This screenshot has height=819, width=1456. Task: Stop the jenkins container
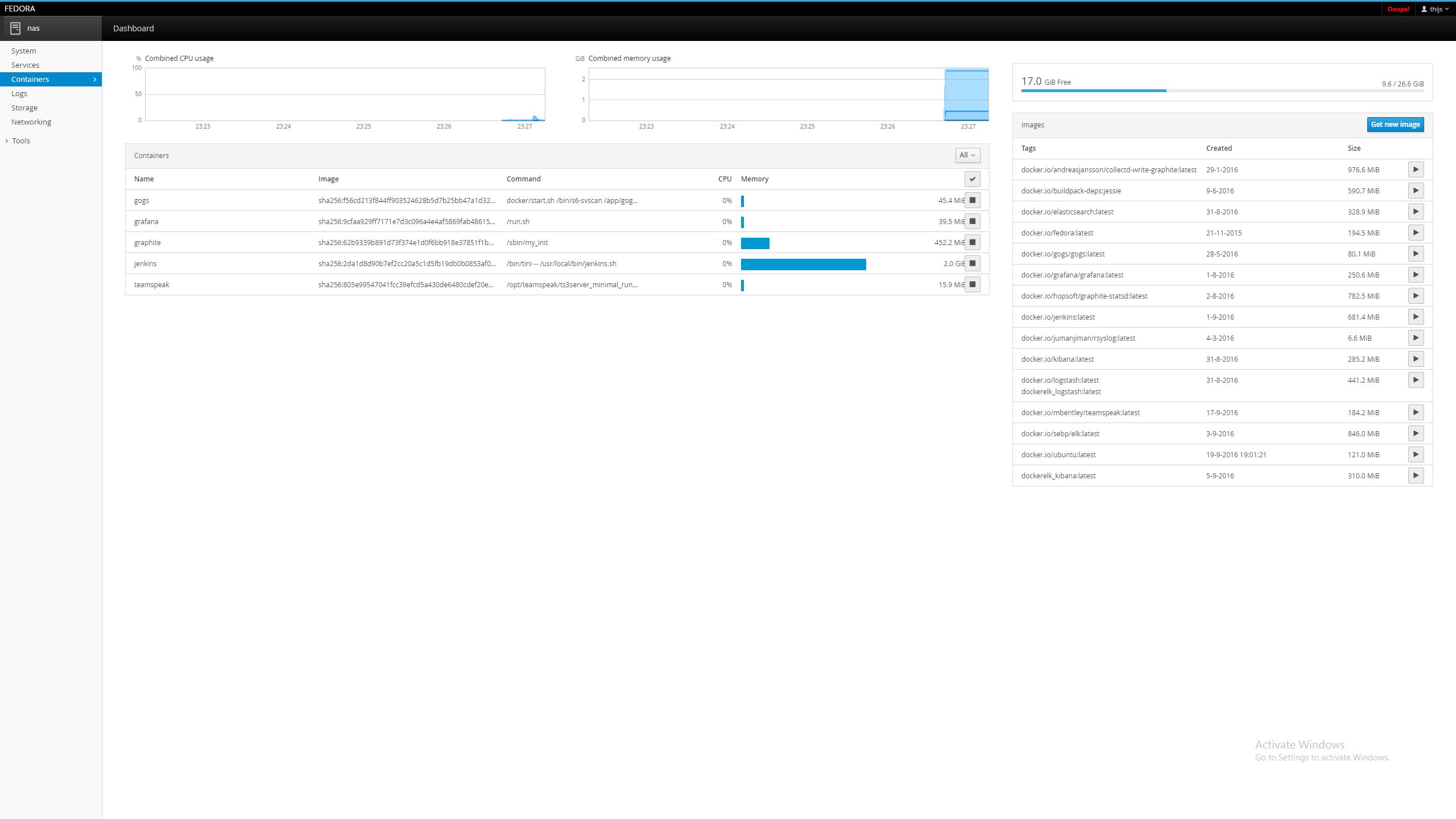(x=973, y=263)
